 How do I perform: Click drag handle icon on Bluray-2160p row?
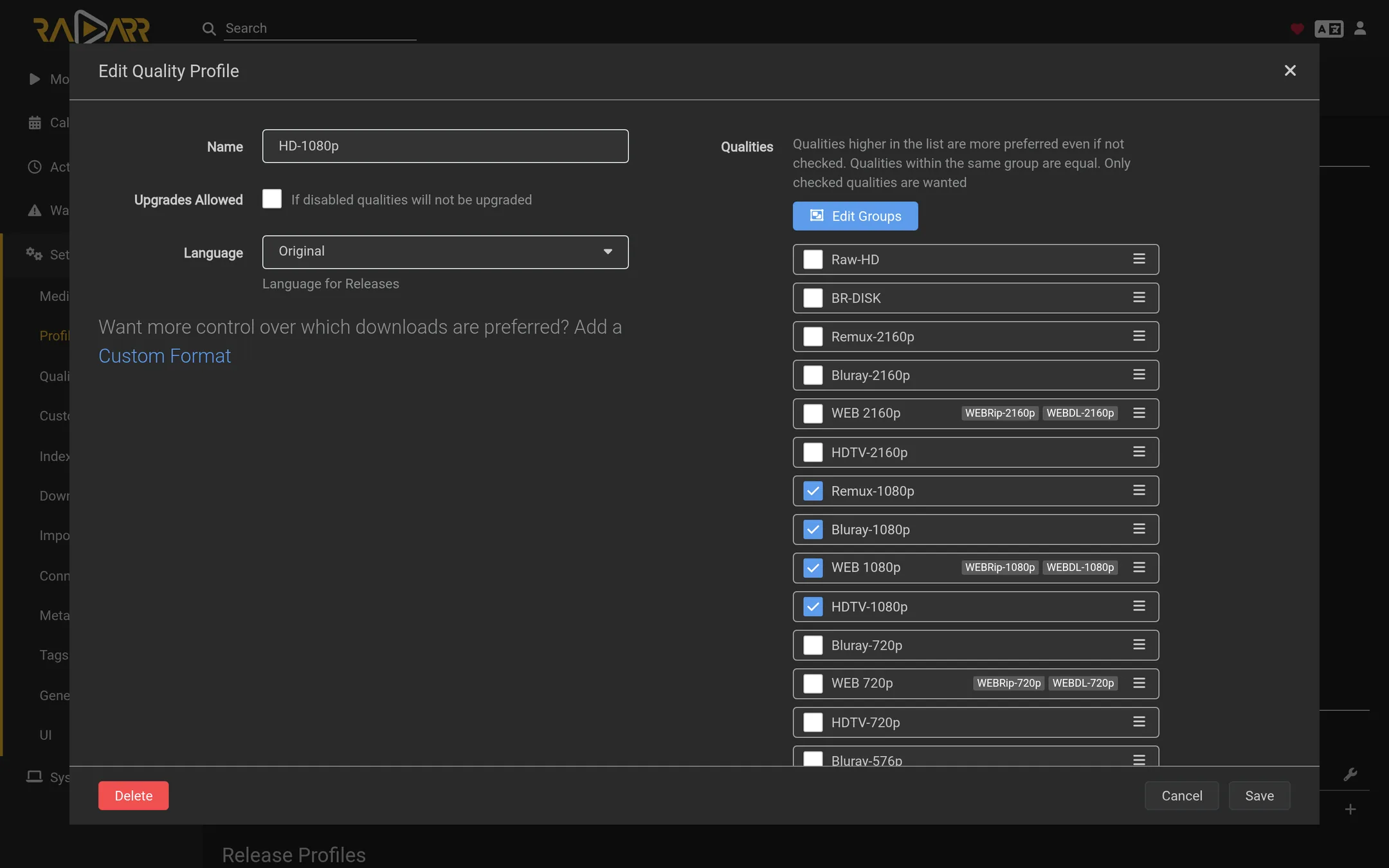click(1139, 374)
